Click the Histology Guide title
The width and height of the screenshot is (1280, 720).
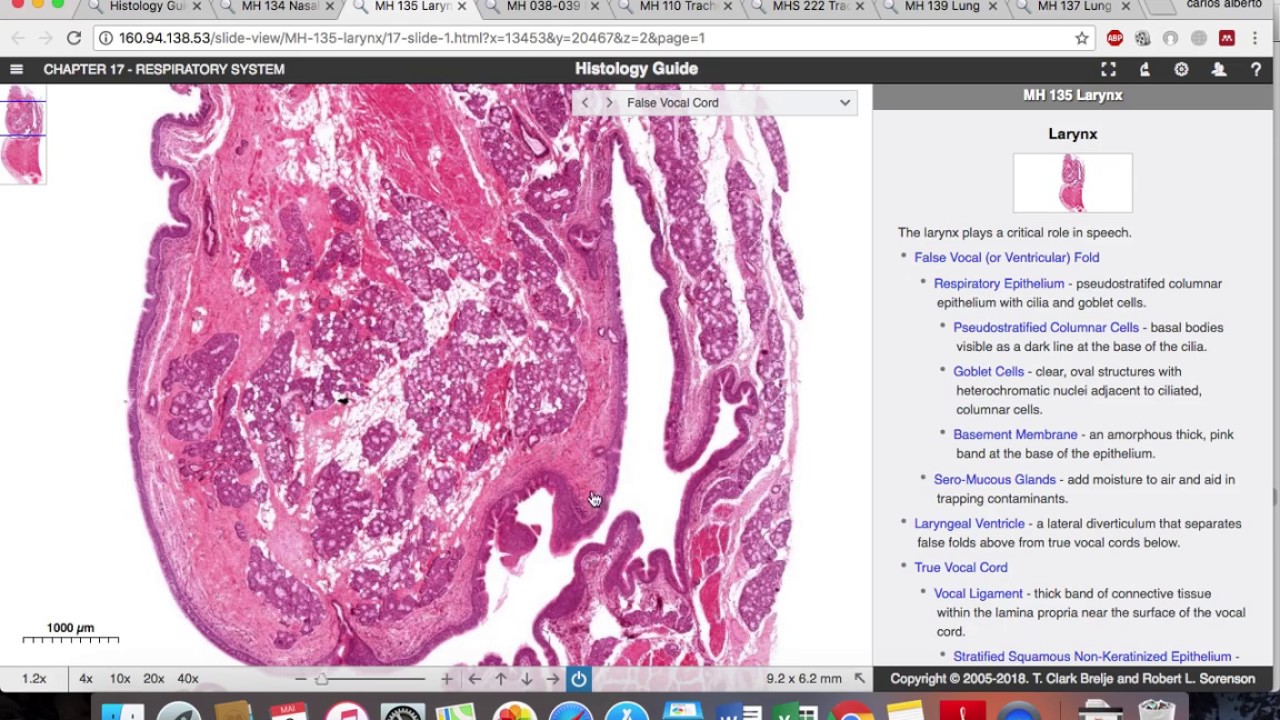[636, 69]
